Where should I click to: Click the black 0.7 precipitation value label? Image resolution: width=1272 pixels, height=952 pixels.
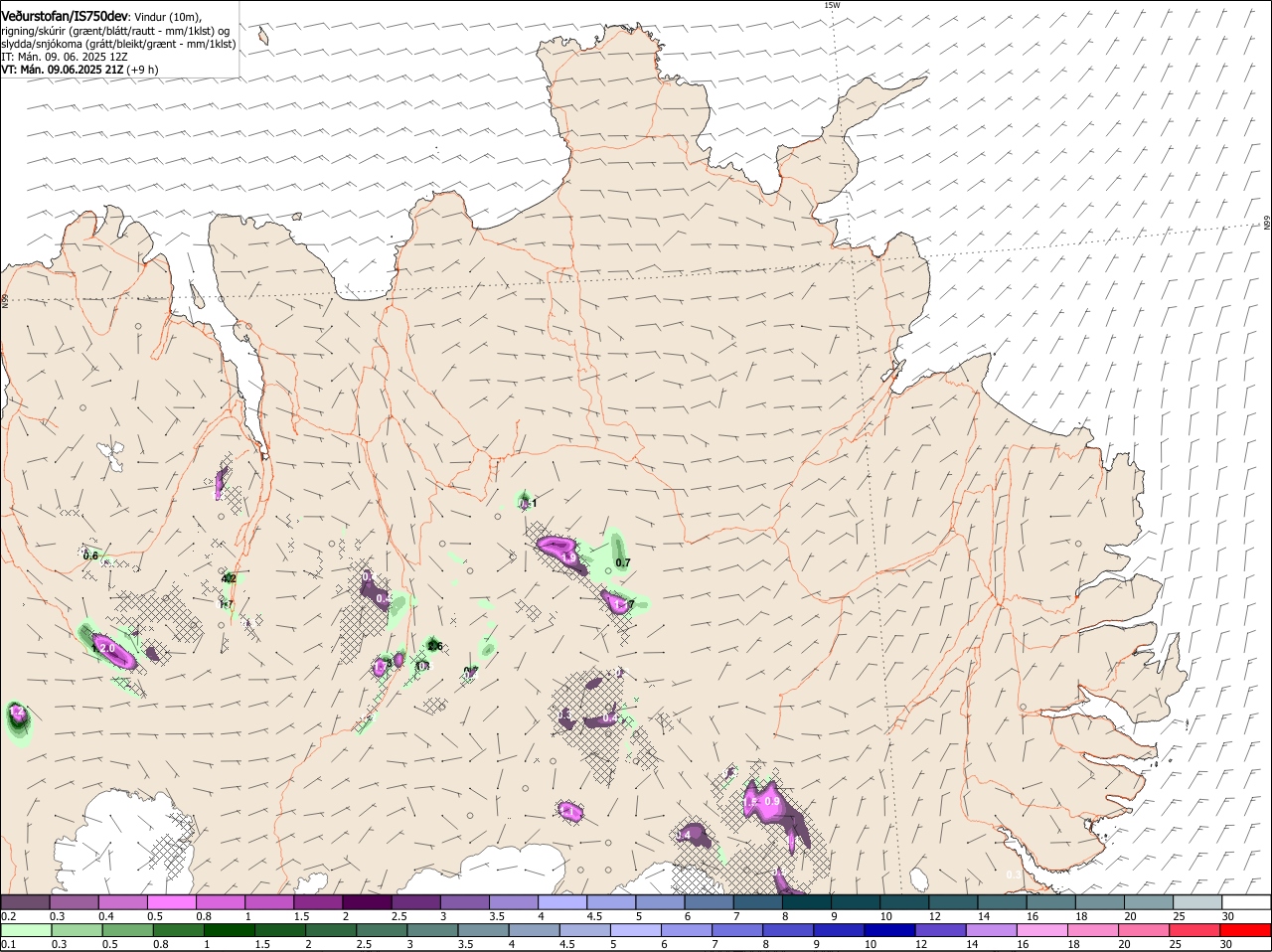623,562
